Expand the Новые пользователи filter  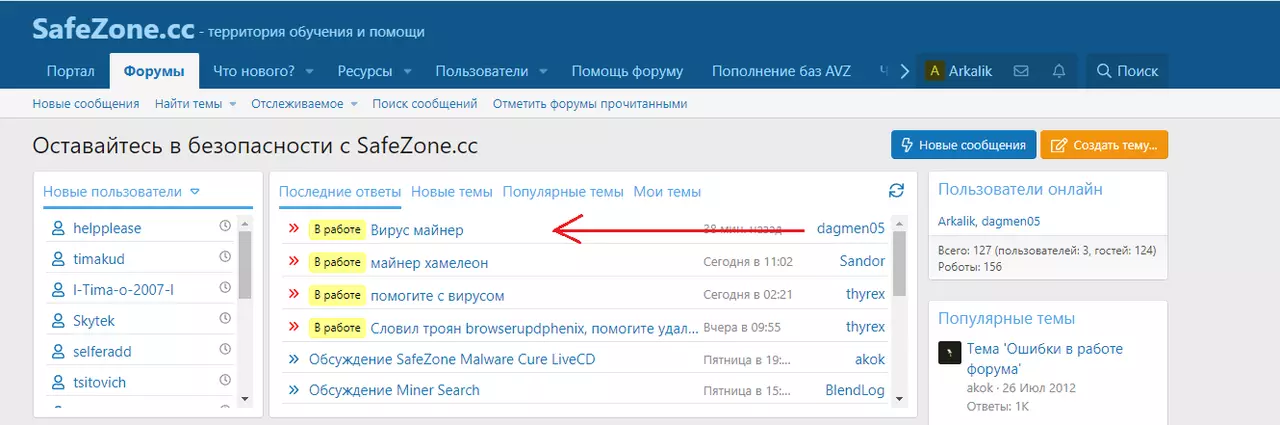195,192
